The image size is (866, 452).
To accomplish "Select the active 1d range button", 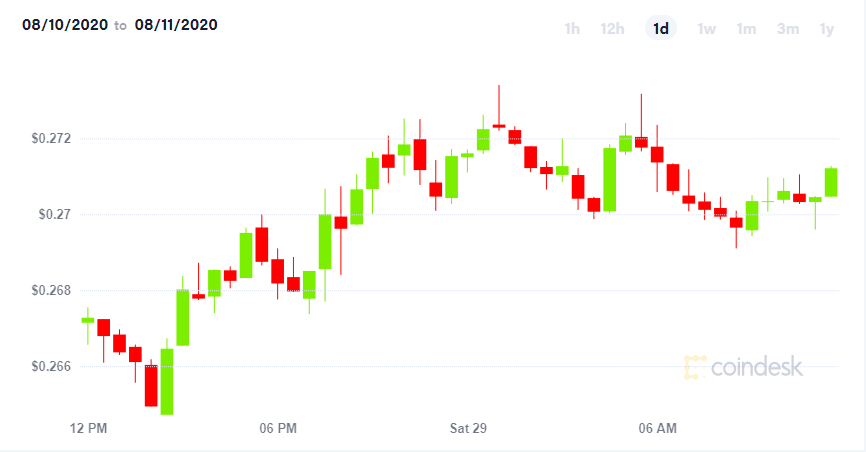I will click(x=661, y=29).
